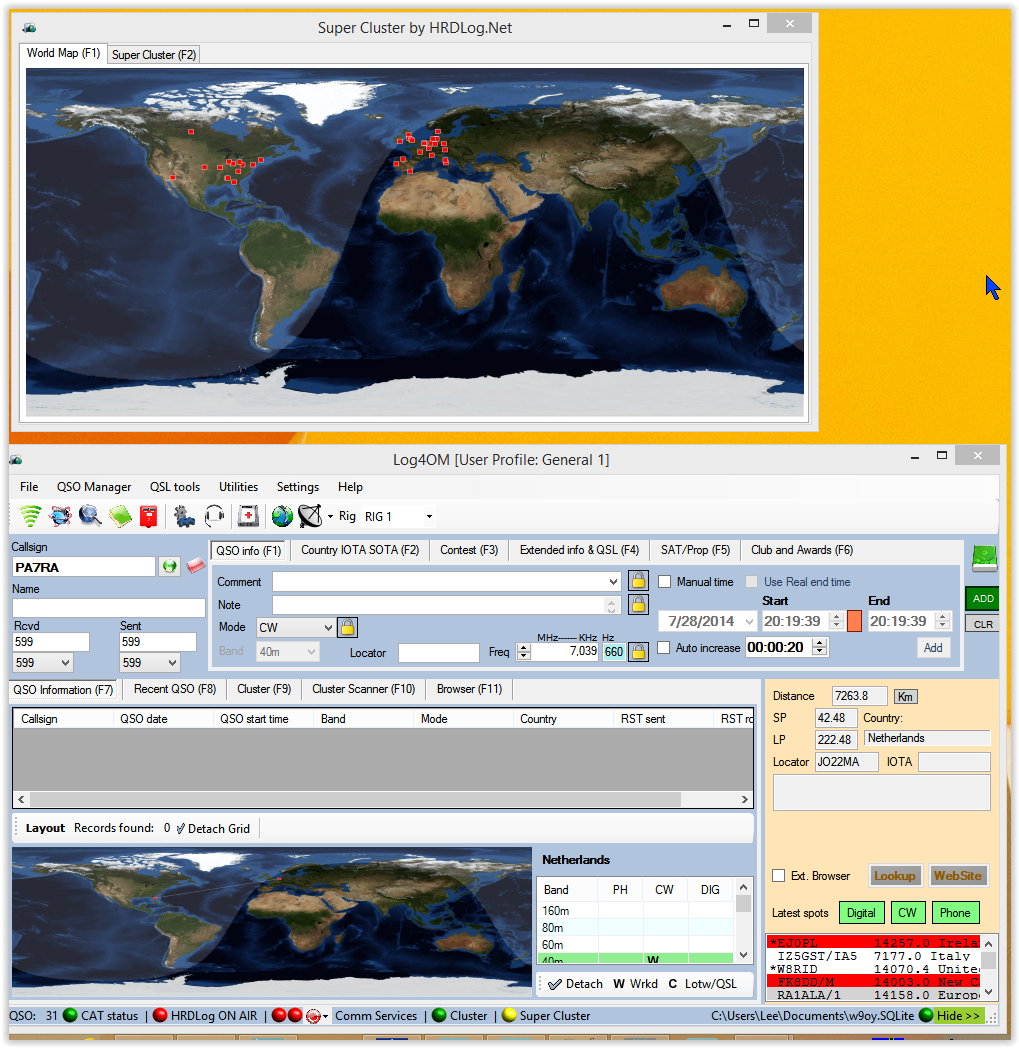Image resolution: width=1019 pixels, height=1048 pixels.
Task: Click the satellite dish toolbar icon
Action: pos(310,516)
